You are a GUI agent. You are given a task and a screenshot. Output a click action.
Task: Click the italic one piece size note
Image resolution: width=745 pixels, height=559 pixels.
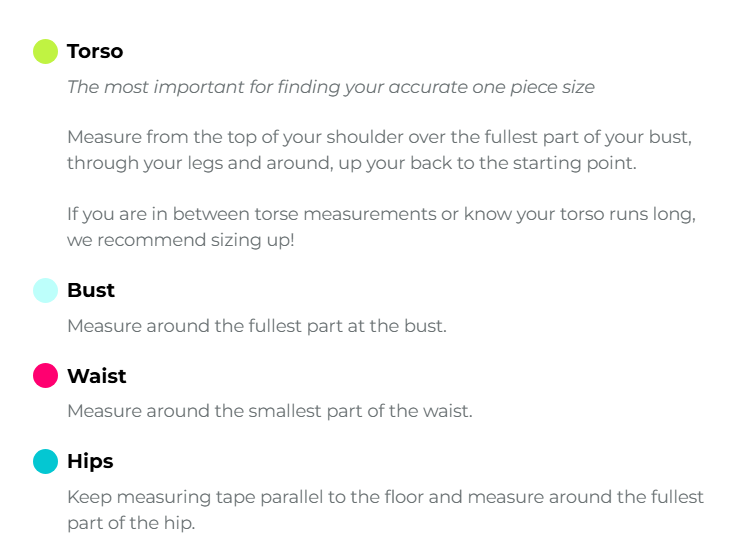(331, 87)
